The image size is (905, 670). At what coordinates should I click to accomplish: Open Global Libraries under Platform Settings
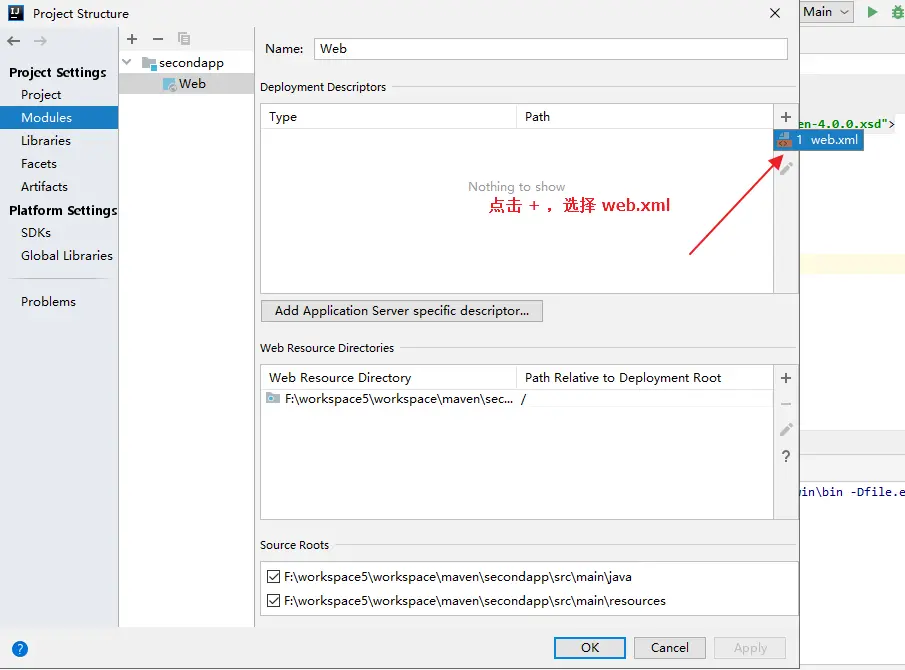(x=67, y=256)
